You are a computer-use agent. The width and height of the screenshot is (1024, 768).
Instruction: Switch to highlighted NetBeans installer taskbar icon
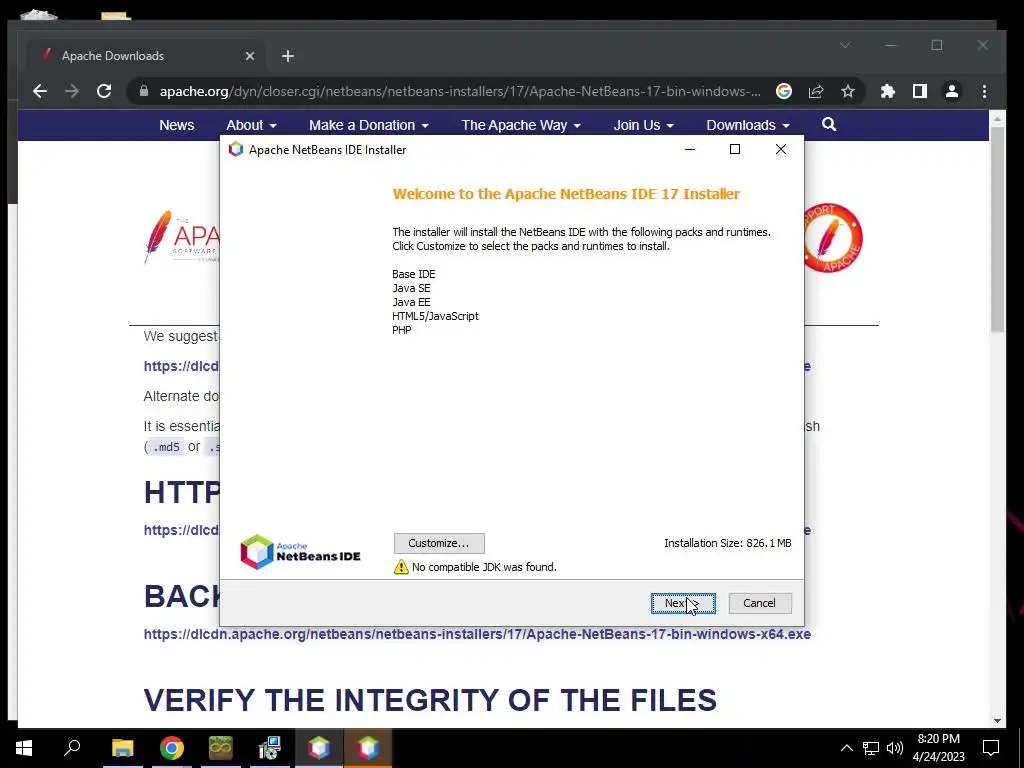pos(368,748)
